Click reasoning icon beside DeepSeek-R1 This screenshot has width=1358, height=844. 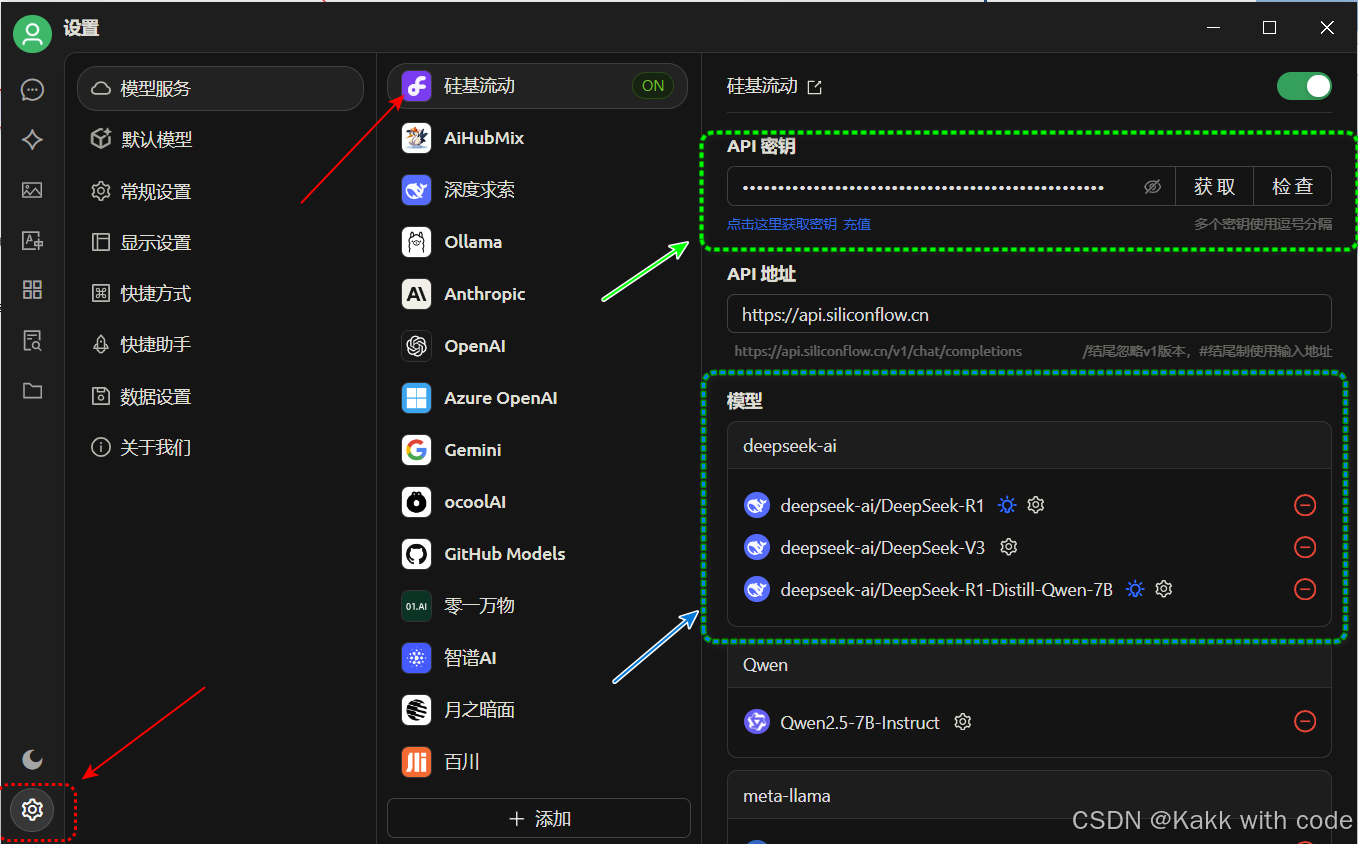1007,505
